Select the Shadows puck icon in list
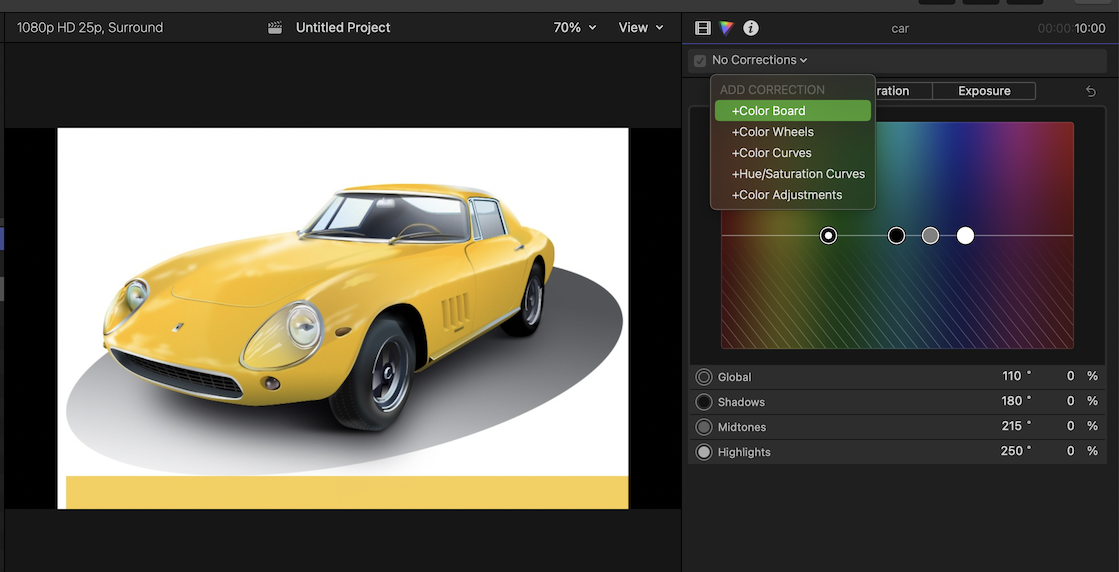The width and height of the screenshot is (1119, 572). coord(704,402)
